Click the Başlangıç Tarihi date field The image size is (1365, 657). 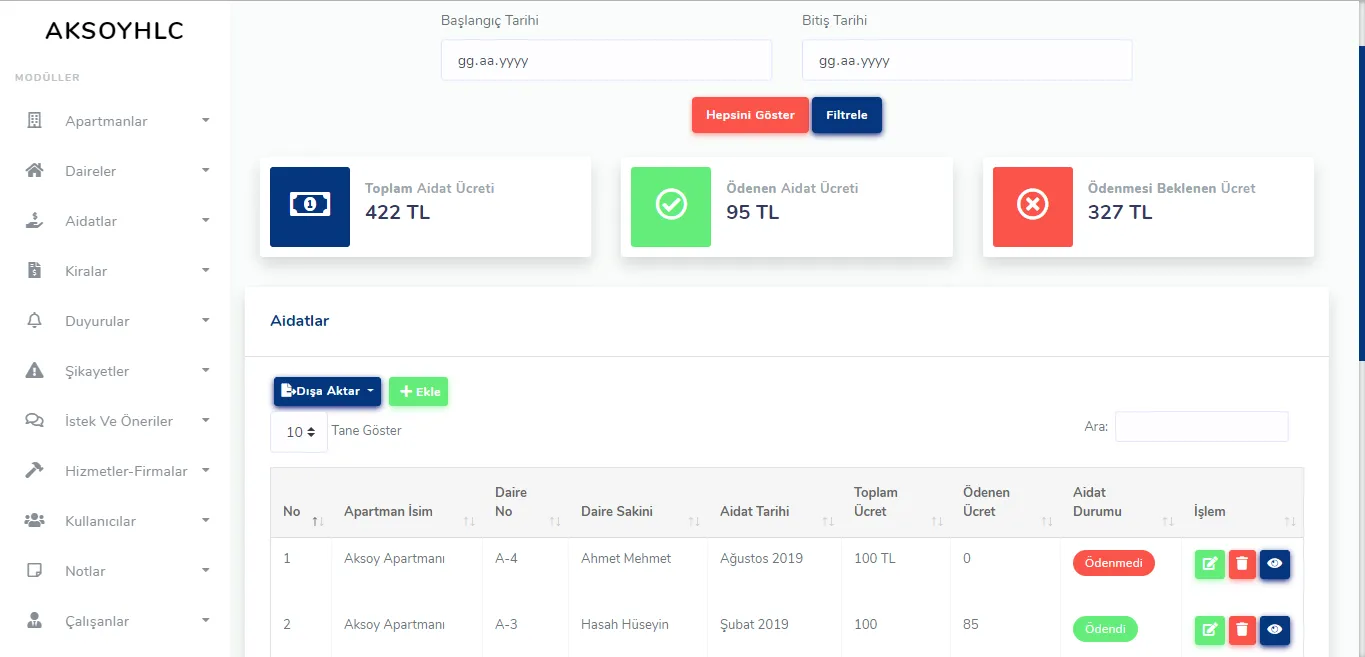pos(606,60)
